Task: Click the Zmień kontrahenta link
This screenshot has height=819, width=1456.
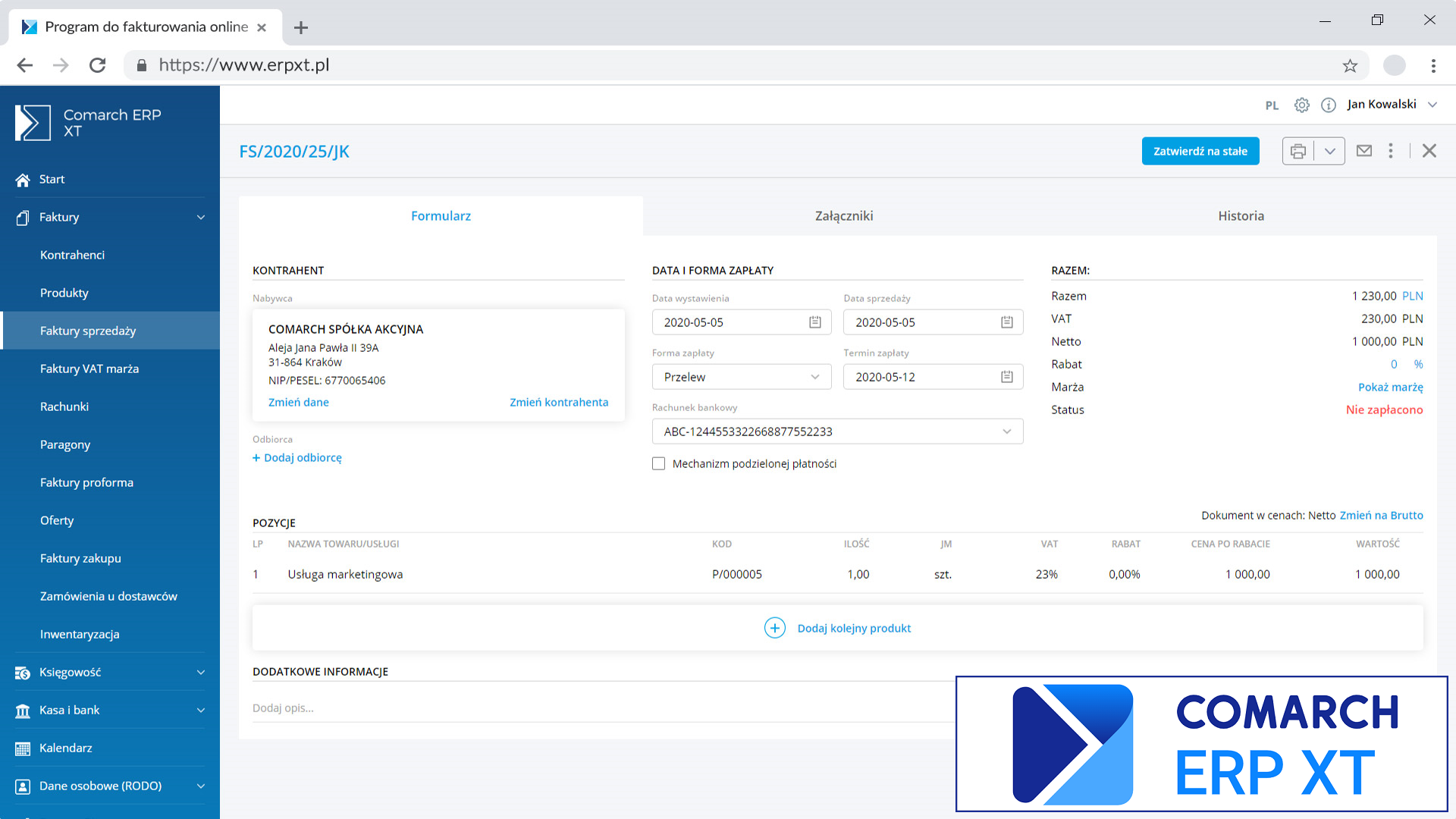Action: pos(559,402)
